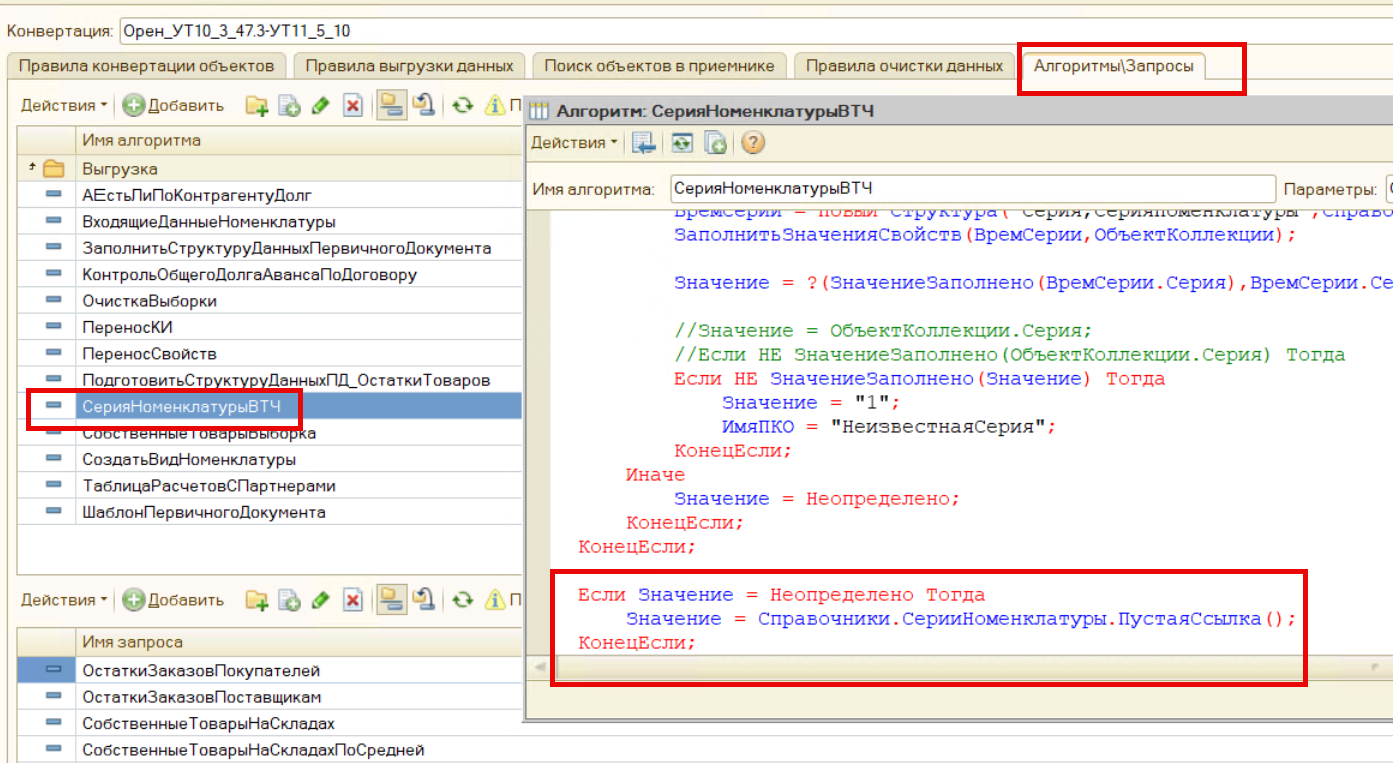Click red X delete mark icon in algorithms toolbar
This screenshot has height=763, width=1393.
pyautogui.click(x=352, y=106)
